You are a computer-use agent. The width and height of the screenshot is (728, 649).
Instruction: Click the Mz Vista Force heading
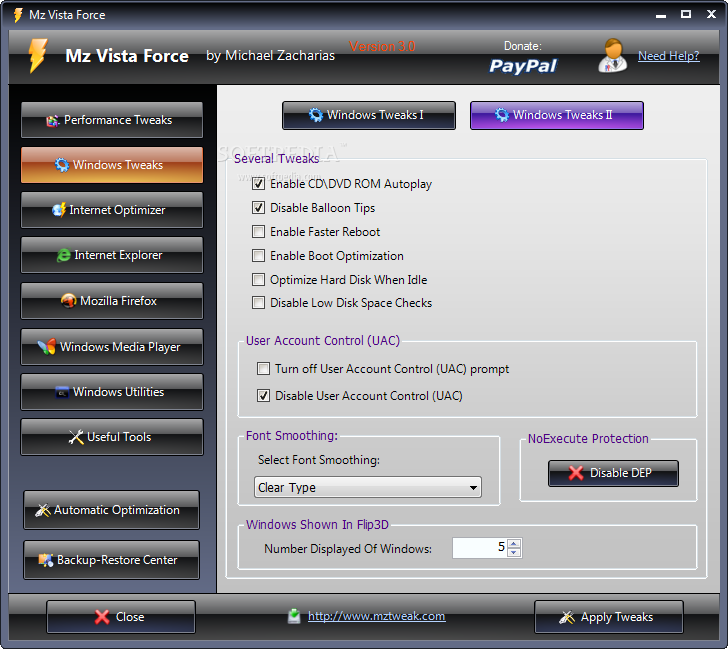click(127, 56)
